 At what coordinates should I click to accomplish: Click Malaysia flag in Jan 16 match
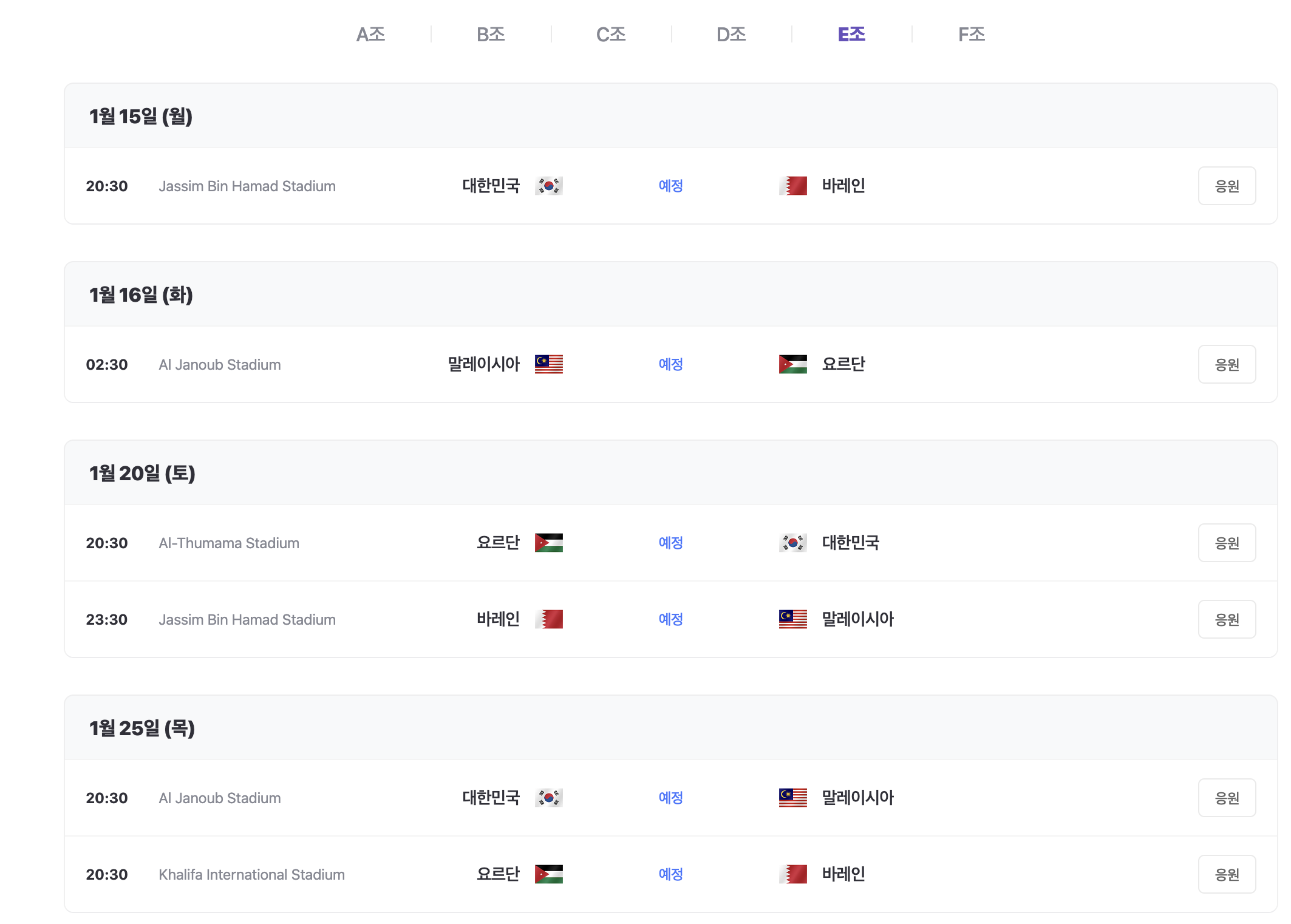coord(548,364)
